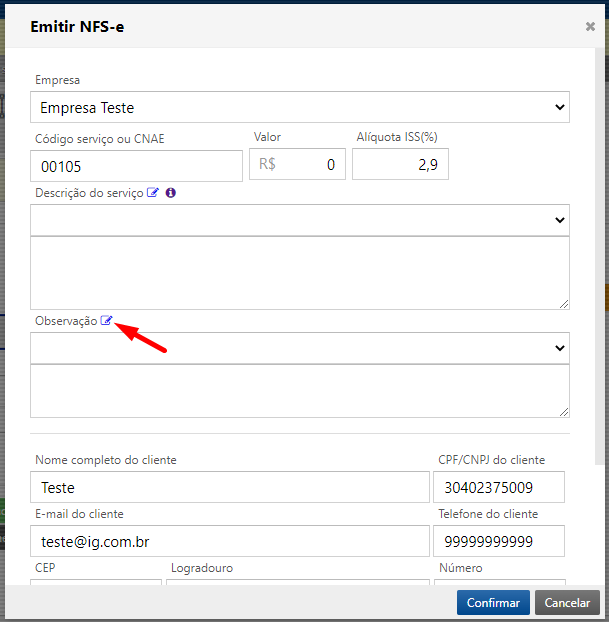Select the Nome completo do cliente field
The image size is (609, 622).
point(230,487)
